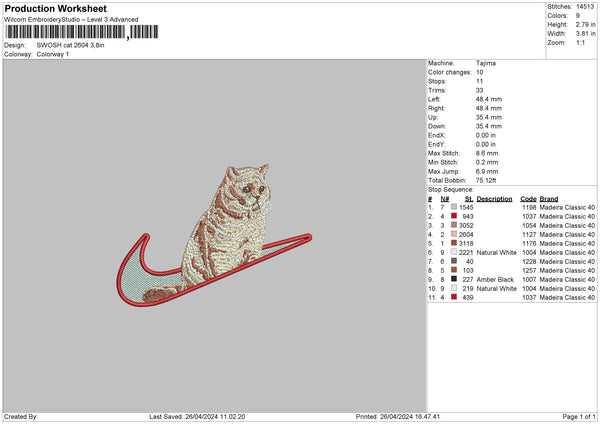Viewport: 600px width, 424px height.
Task: Click the 'Up:' label
Action: coord(433,117)
